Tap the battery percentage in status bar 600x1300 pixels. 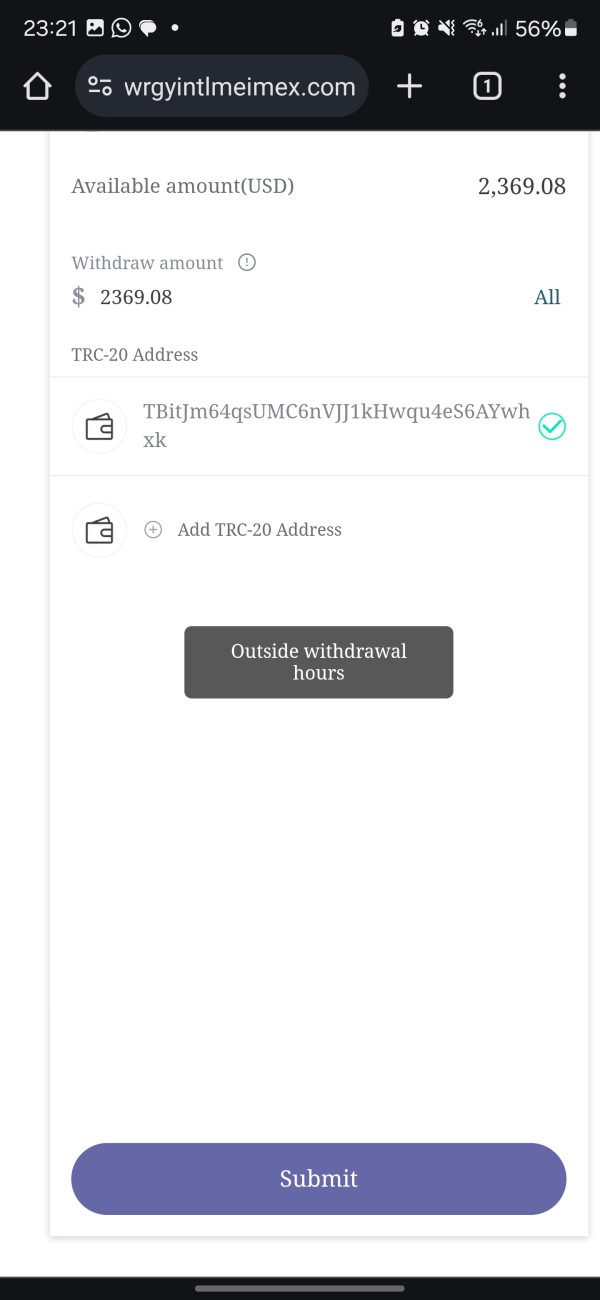pyautogui.click(x=537, y=28)
